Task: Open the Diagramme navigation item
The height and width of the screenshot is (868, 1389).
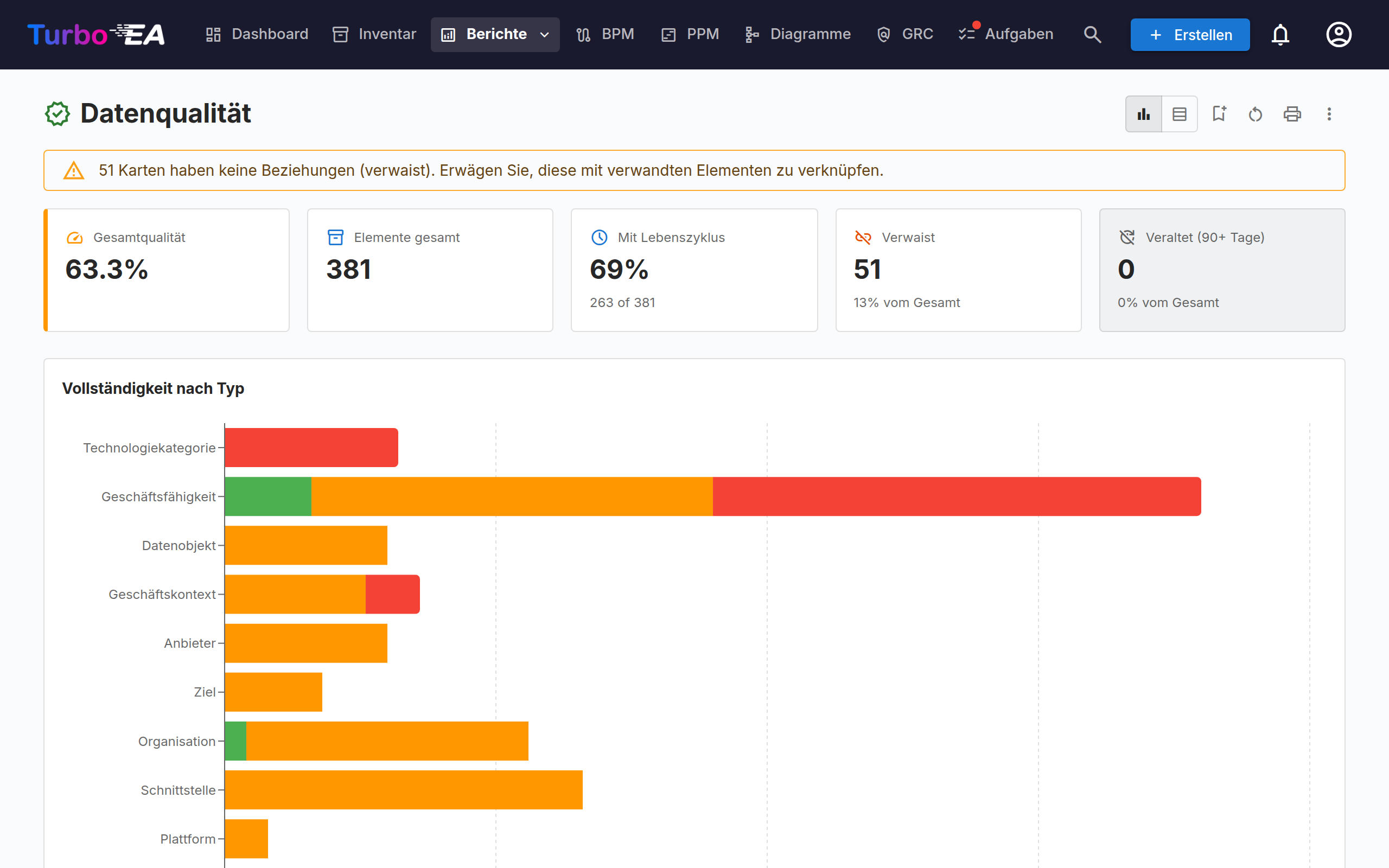Action: point(798,34)
